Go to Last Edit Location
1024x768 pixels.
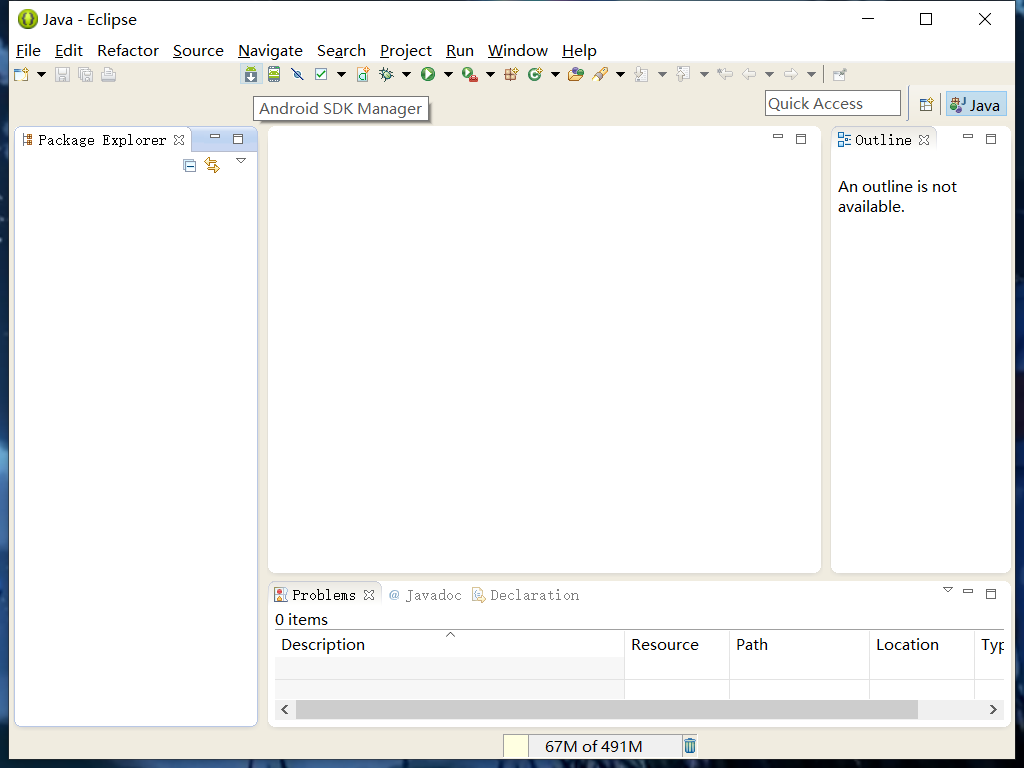[x=725, y=74]
